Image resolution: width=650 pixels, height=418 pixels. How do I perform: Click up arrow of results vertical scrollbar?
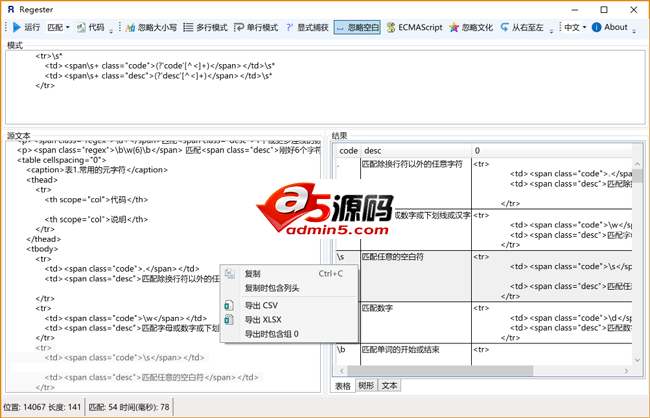pos(638,164)
